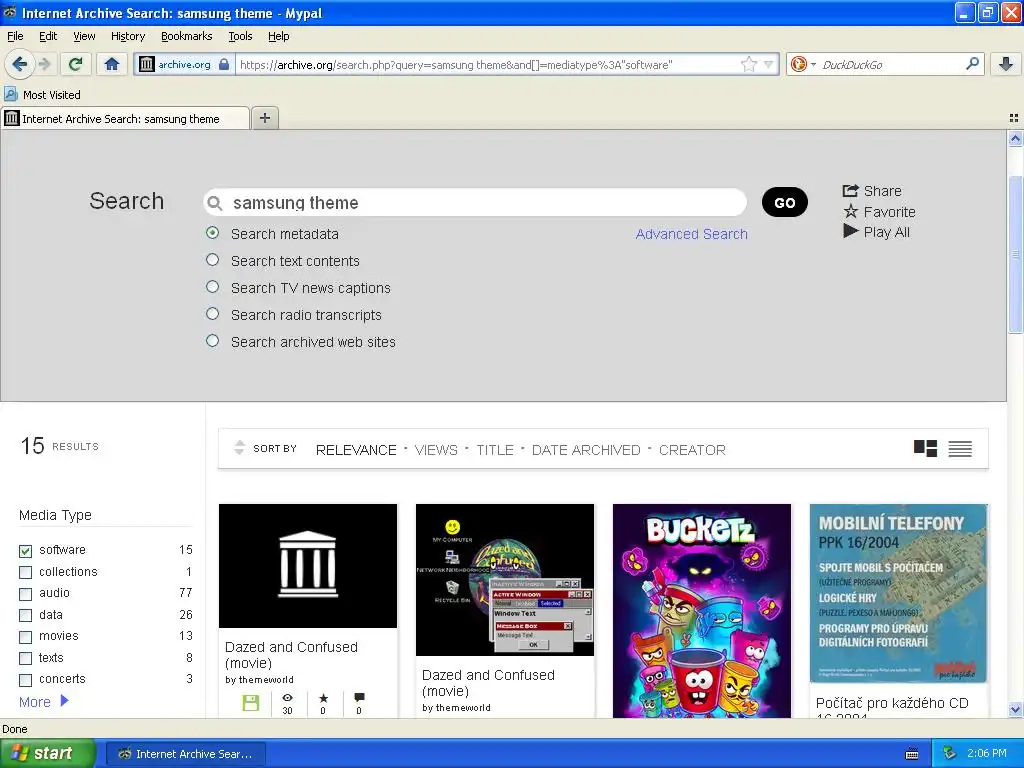The image size is (1024, 768).
Task: Select the Internet Archive Search tab
Action: [125, 118]
